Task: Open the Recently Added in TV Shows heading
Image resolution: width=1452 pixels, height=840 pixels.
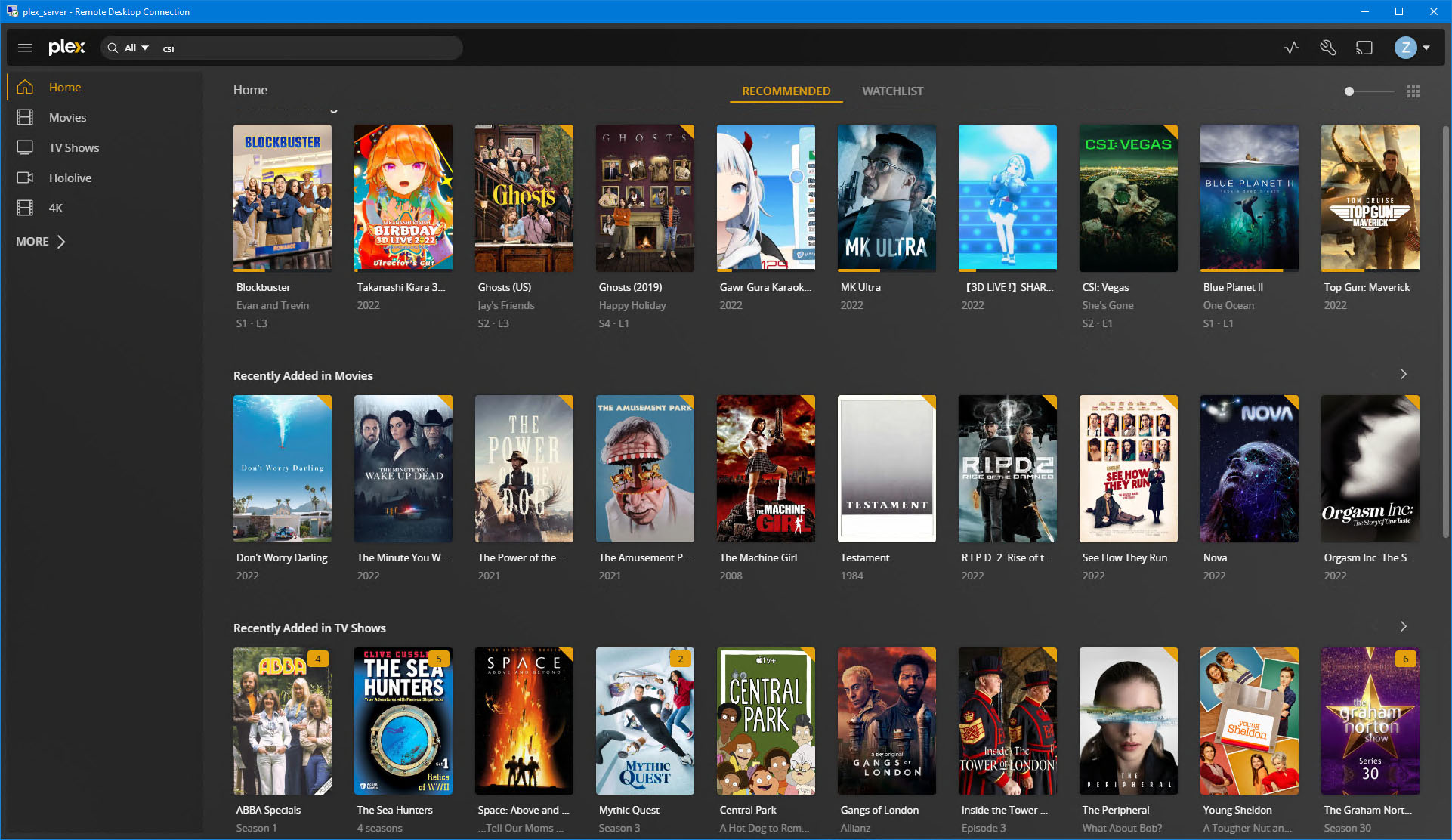Action: 310,628
